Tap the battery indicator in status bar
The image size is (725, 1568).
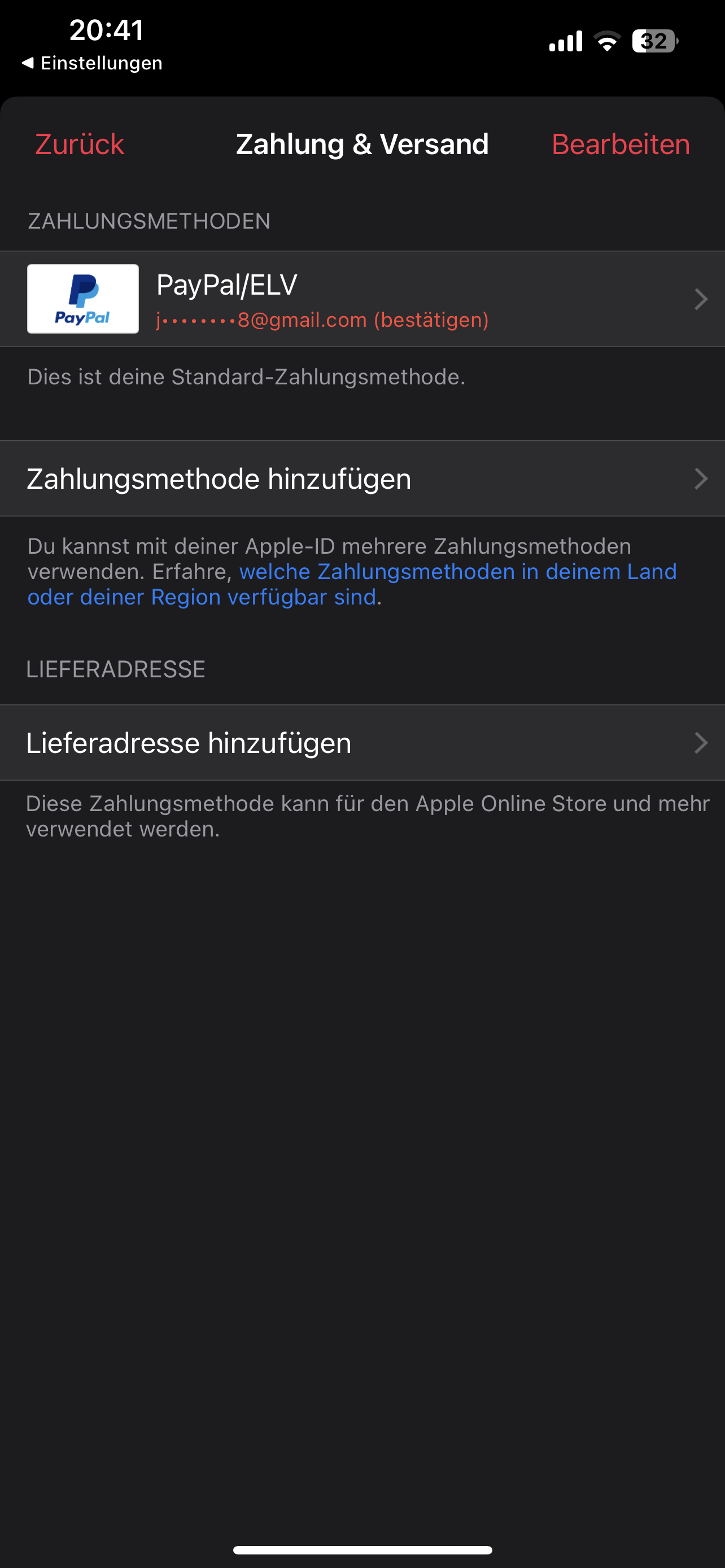coord(655,41)
